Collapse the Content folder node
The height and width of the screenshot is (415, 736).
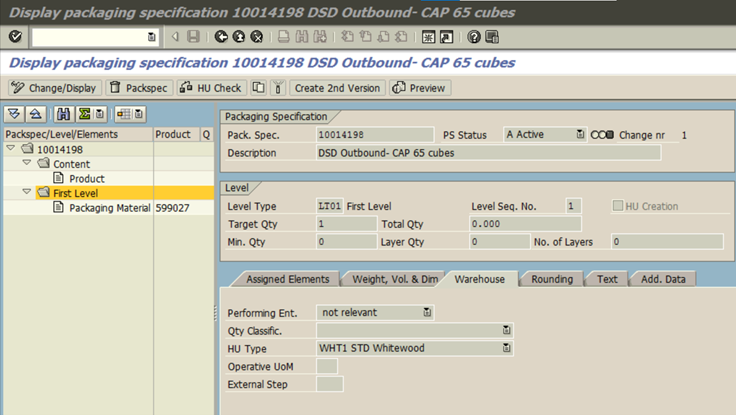tap(27, 164)
